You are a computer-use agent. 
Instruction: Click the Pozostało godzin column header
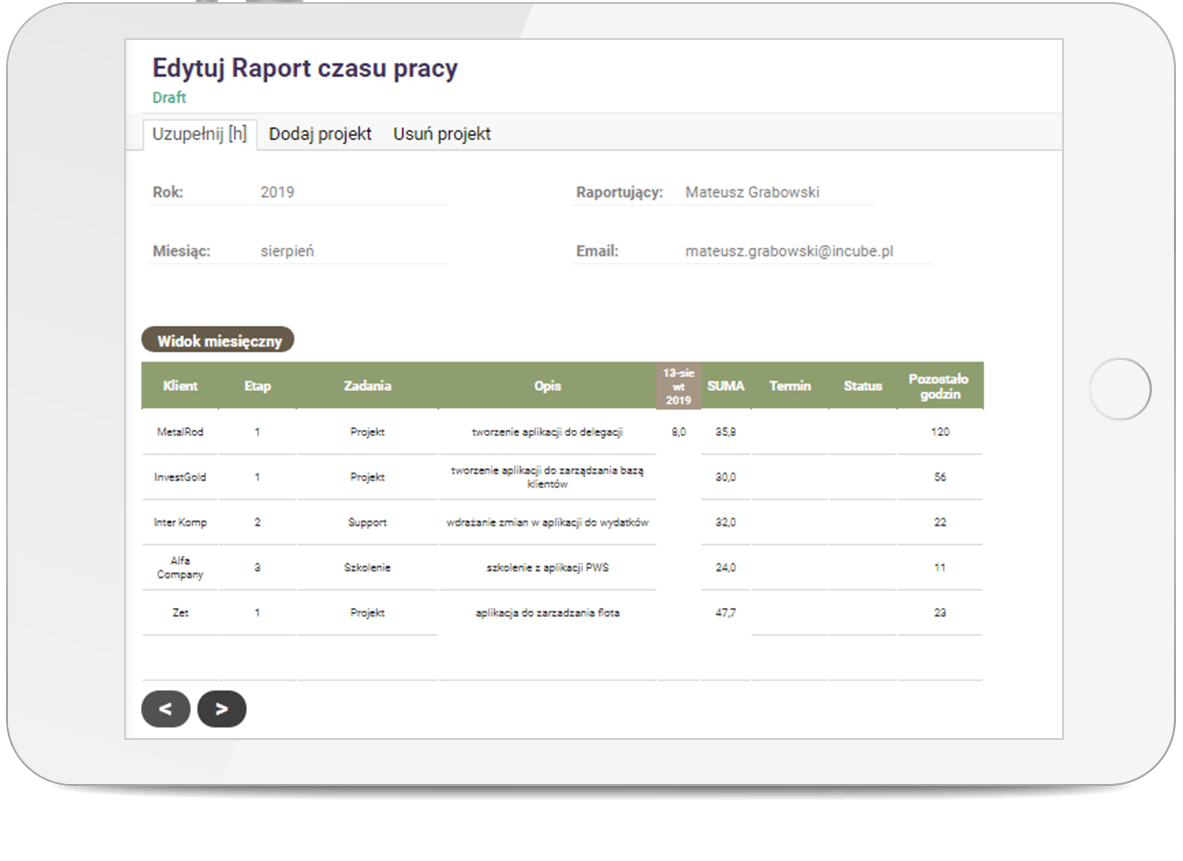click(x=939, y=386)
